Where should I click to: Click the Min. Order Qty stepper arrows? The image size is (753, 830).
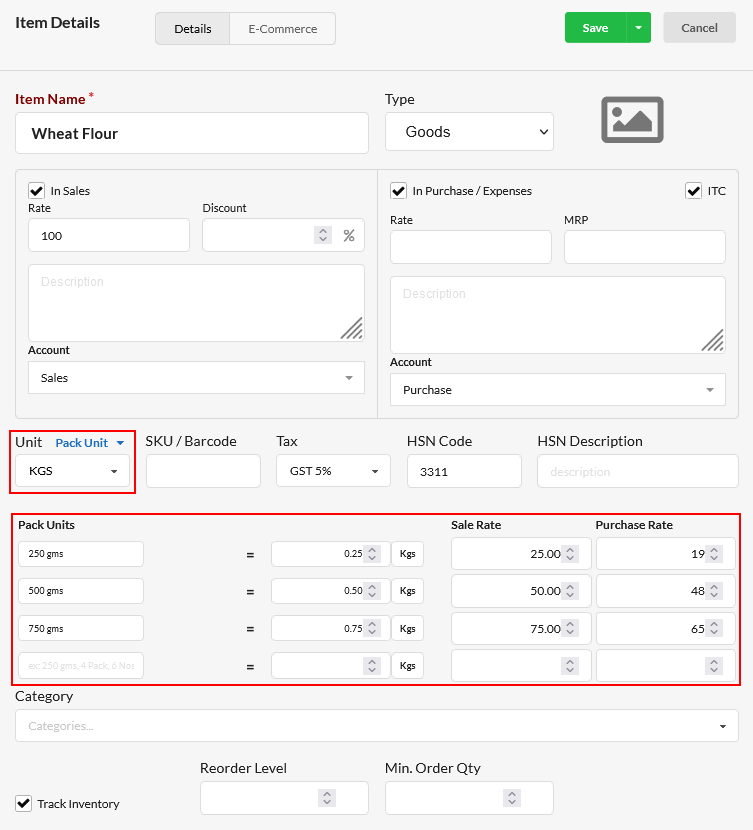pos(512,798)
